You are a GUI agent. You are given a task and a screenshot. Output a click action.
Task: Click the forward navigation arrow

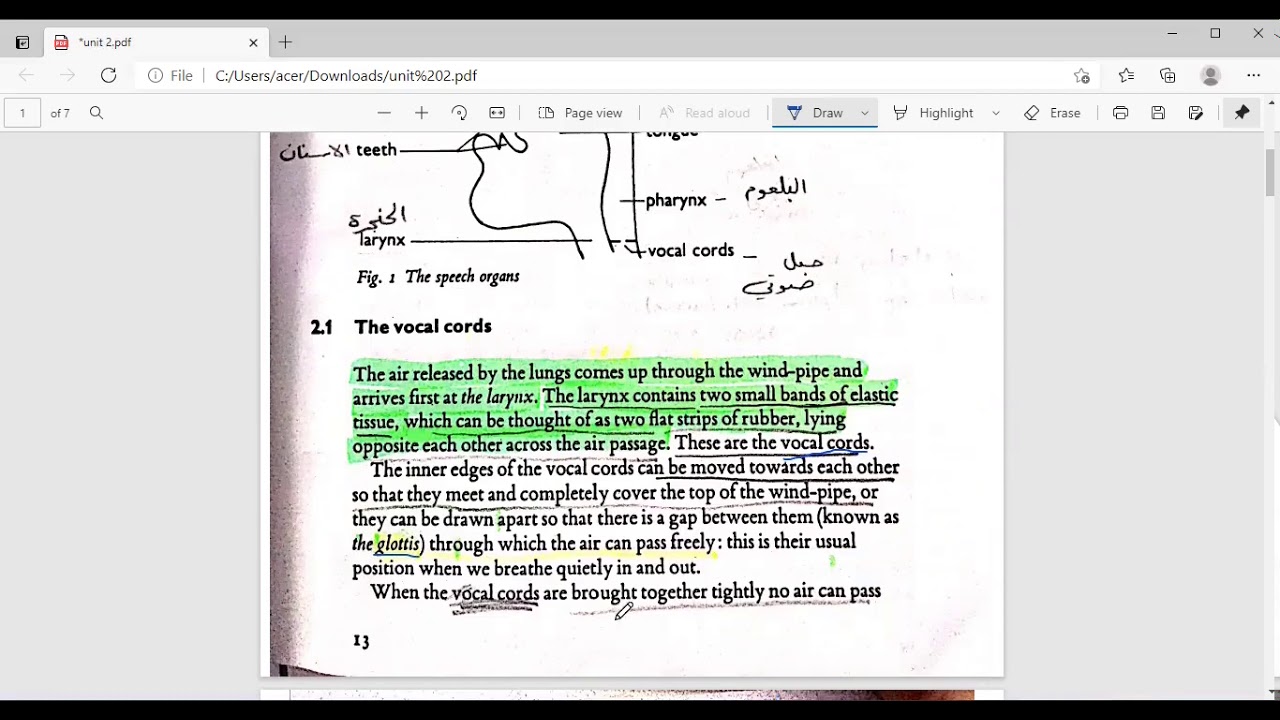click(x=67, y=75)
